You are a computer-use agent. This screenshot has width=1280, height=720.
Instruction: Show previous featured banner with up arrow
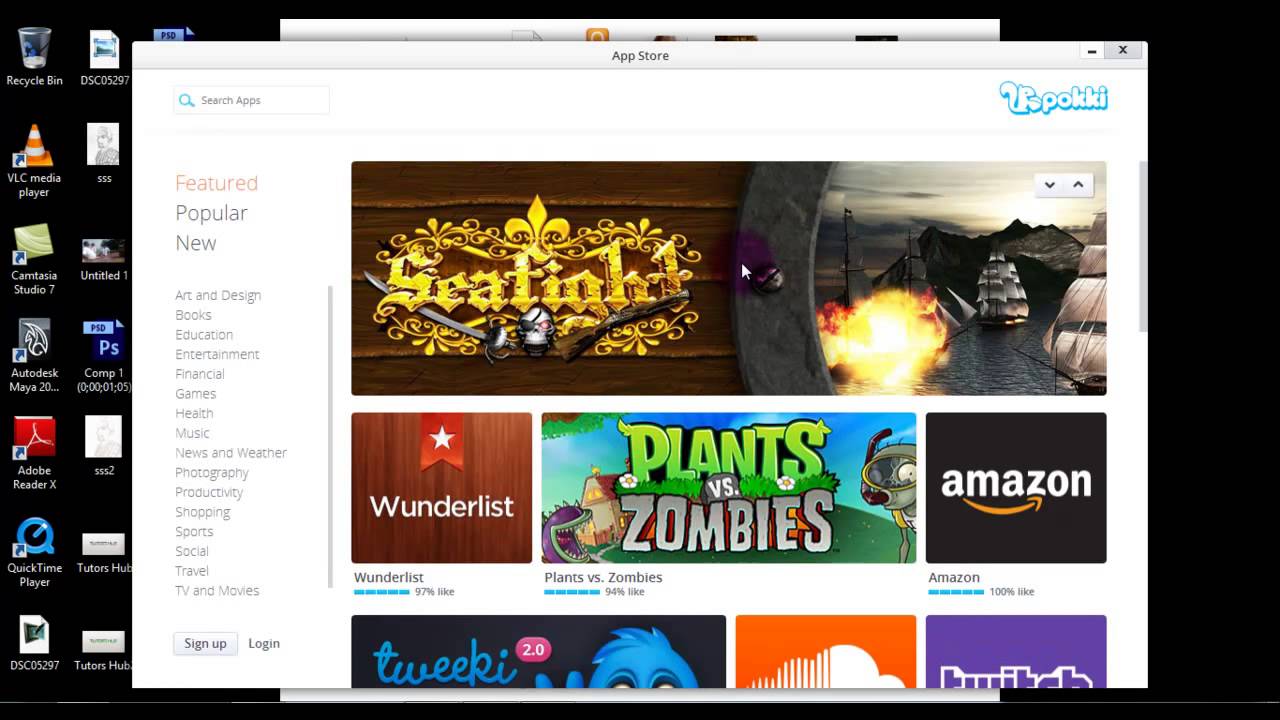tap(1078, 185)
